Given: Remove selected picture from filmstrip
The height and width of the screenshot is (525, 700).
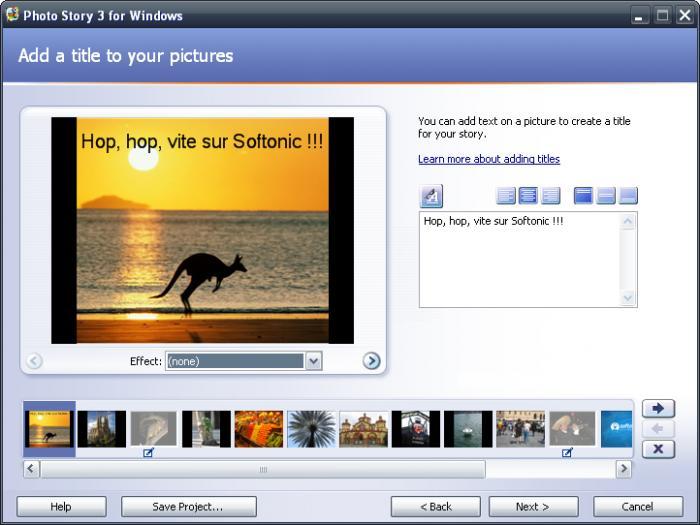Looking at the screenshot, I should pyautogui.click(x=658, y=449).
